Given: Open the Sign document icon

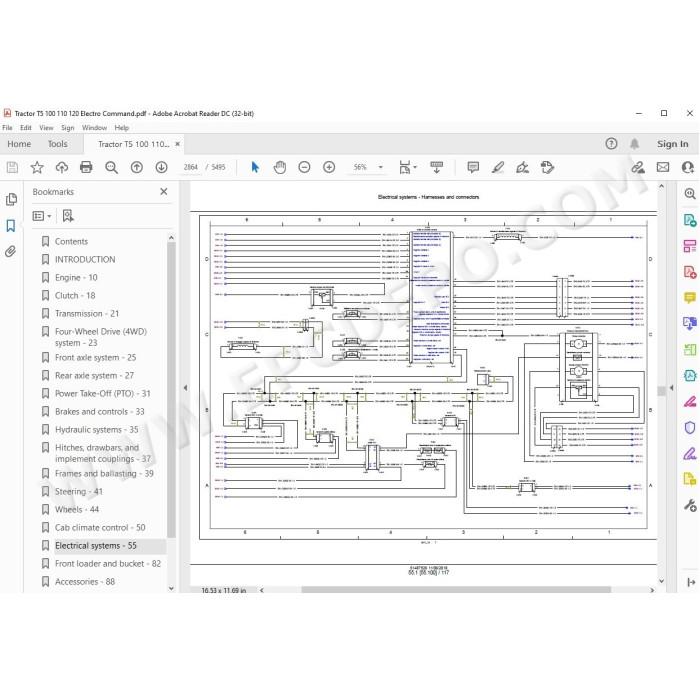Looking at the screenshot, I should click(x=522, y=167).
